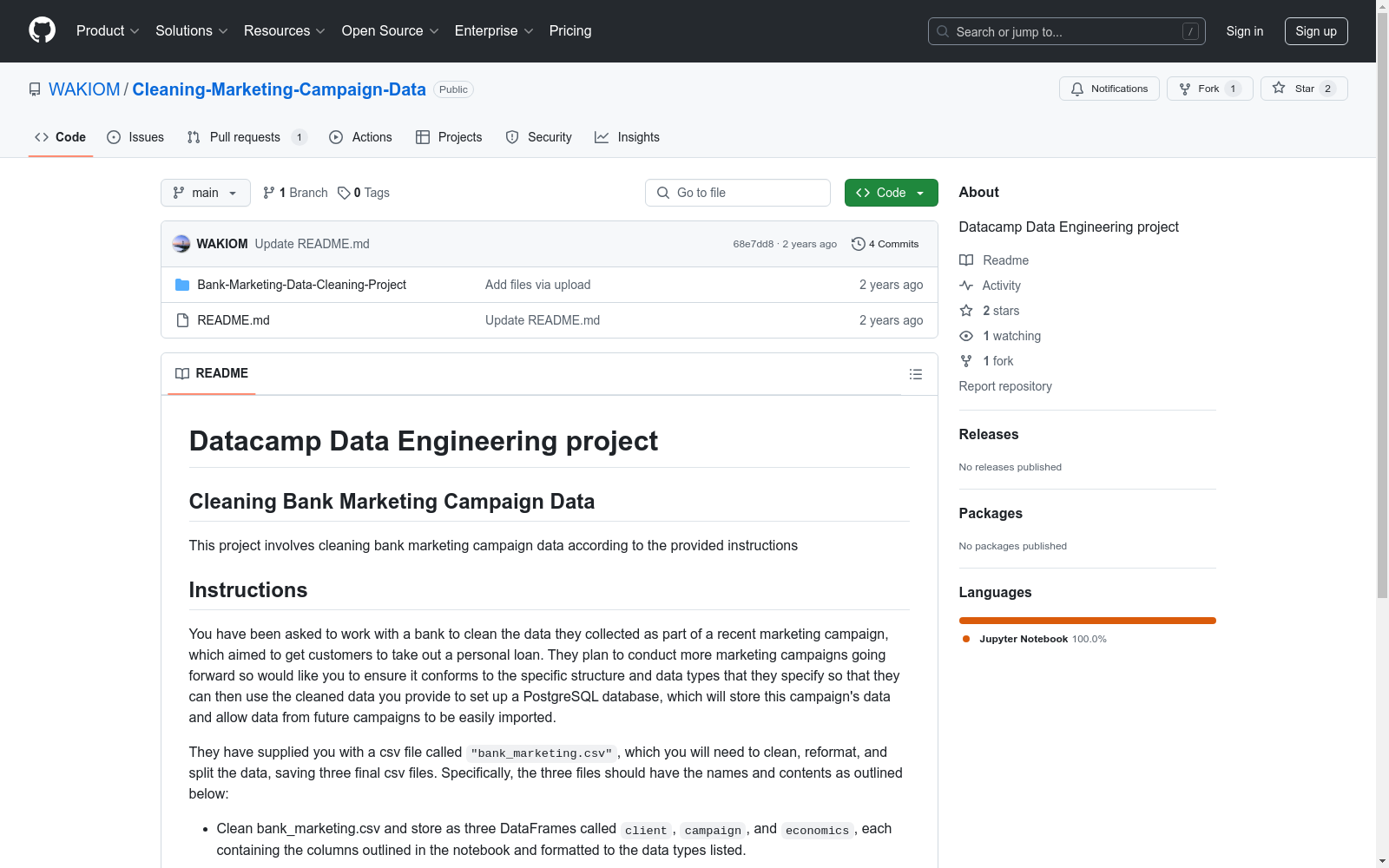
Task: Click the bell icon in Notifications
Action: click(x=1077, y=89)
